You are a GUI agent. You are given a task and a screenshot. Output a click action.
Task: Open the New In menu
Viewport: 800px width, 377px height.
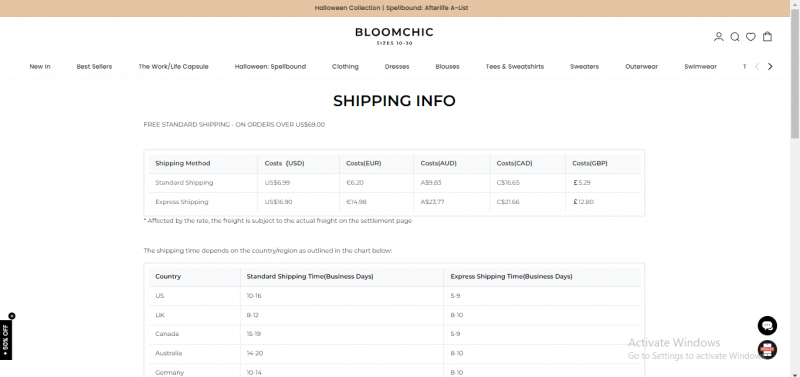40,66
